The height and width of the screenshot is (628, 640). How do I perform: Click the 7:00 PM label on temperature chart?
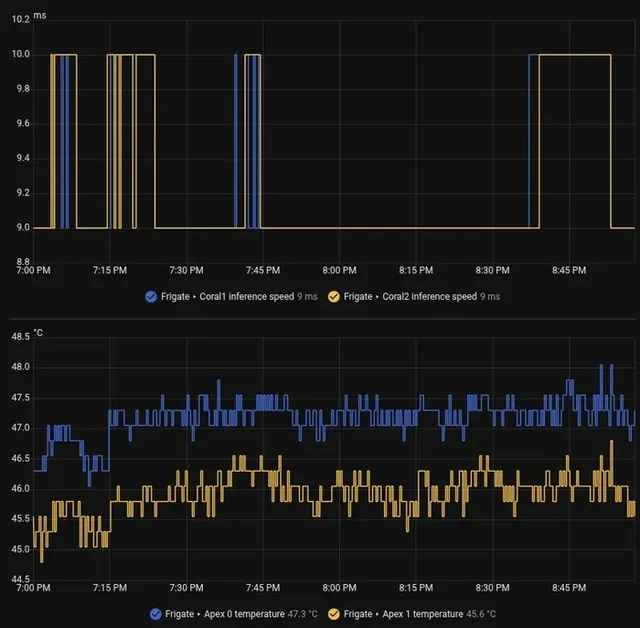(33, 588)
